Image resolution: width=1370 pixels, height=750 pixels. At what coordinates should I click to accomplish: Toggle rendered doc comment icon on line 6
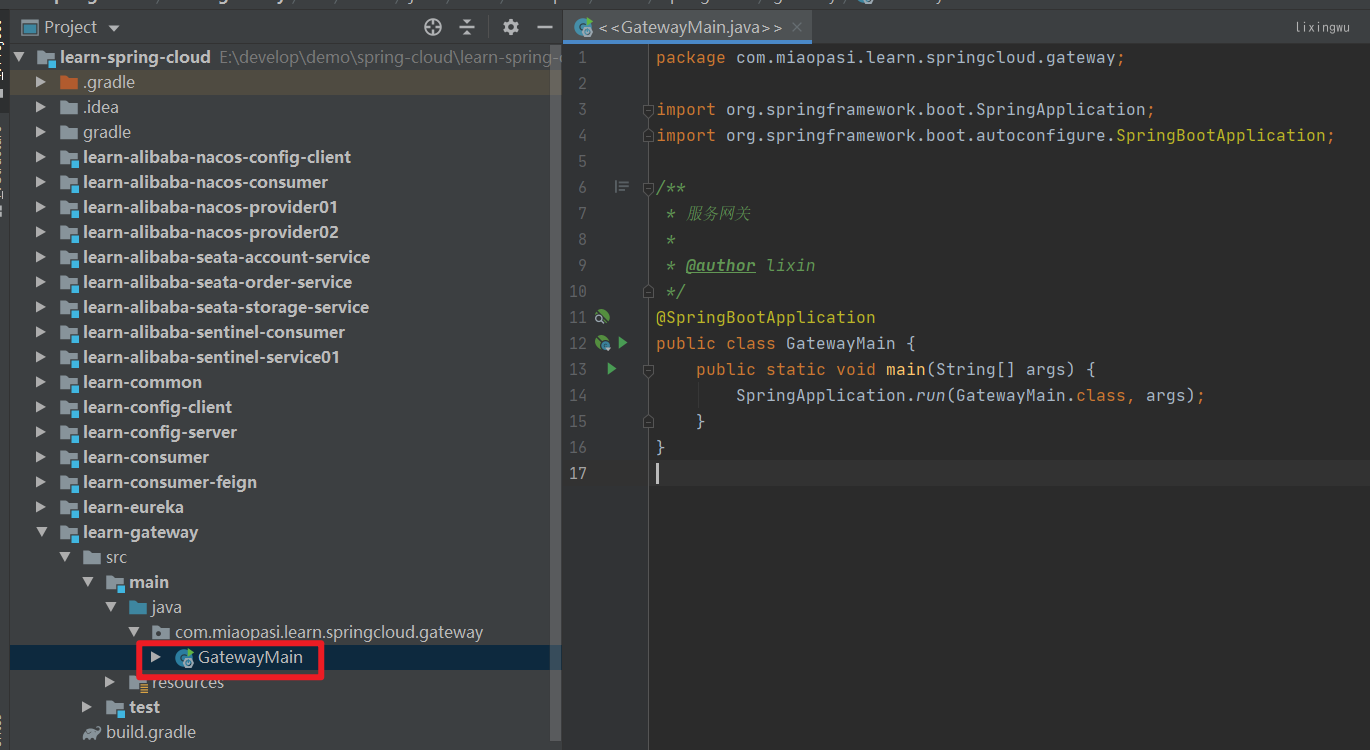(x=621, y=187)
